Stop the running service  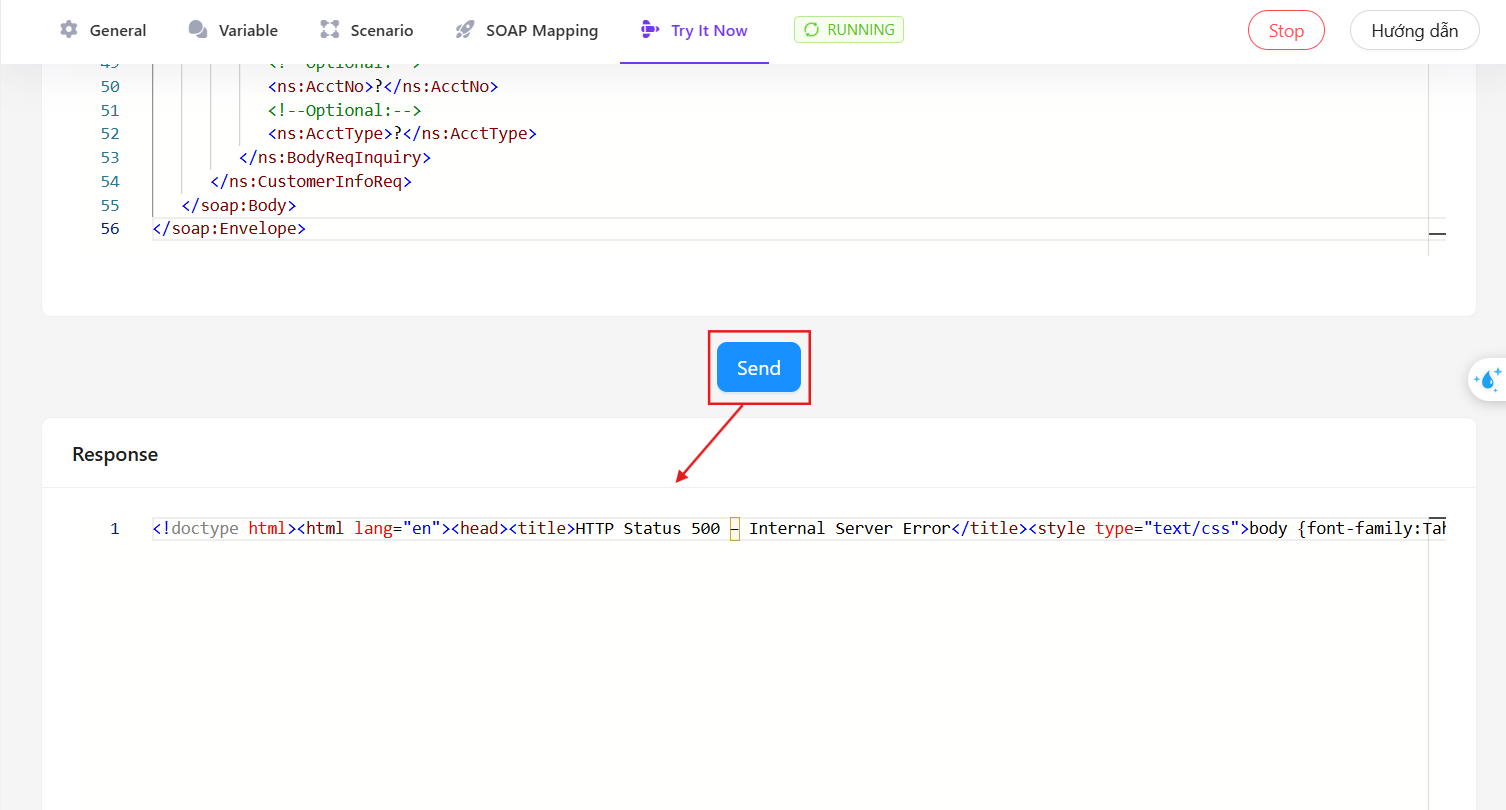pos(1286,30)
